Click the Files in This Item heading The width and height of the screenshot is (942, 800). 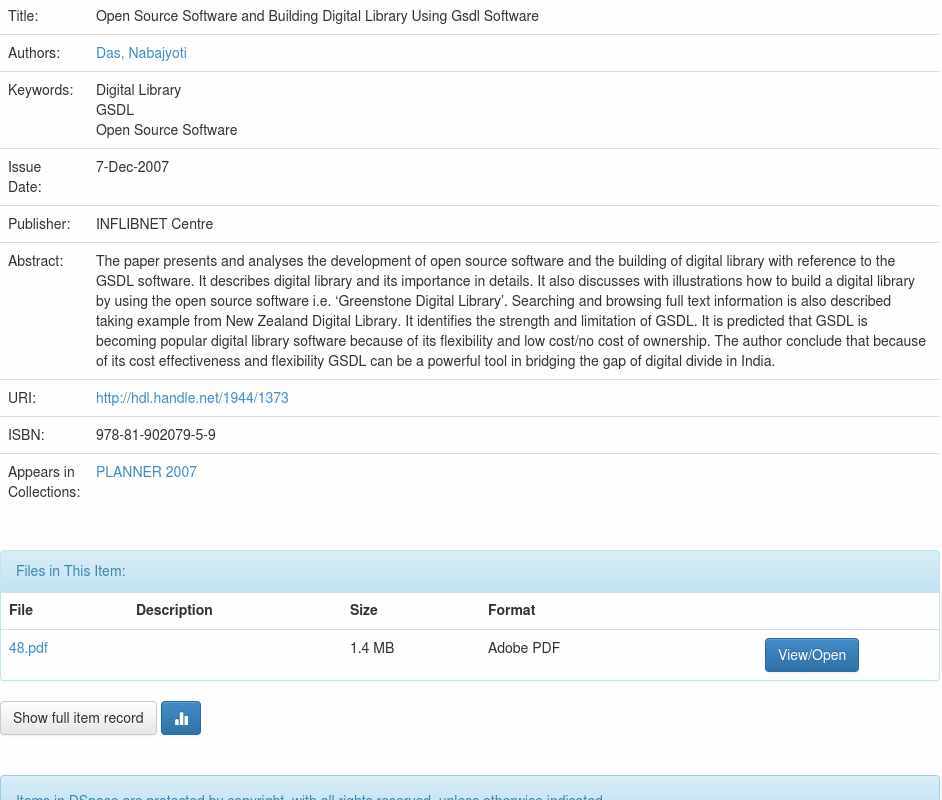click(x=71, y=571)
